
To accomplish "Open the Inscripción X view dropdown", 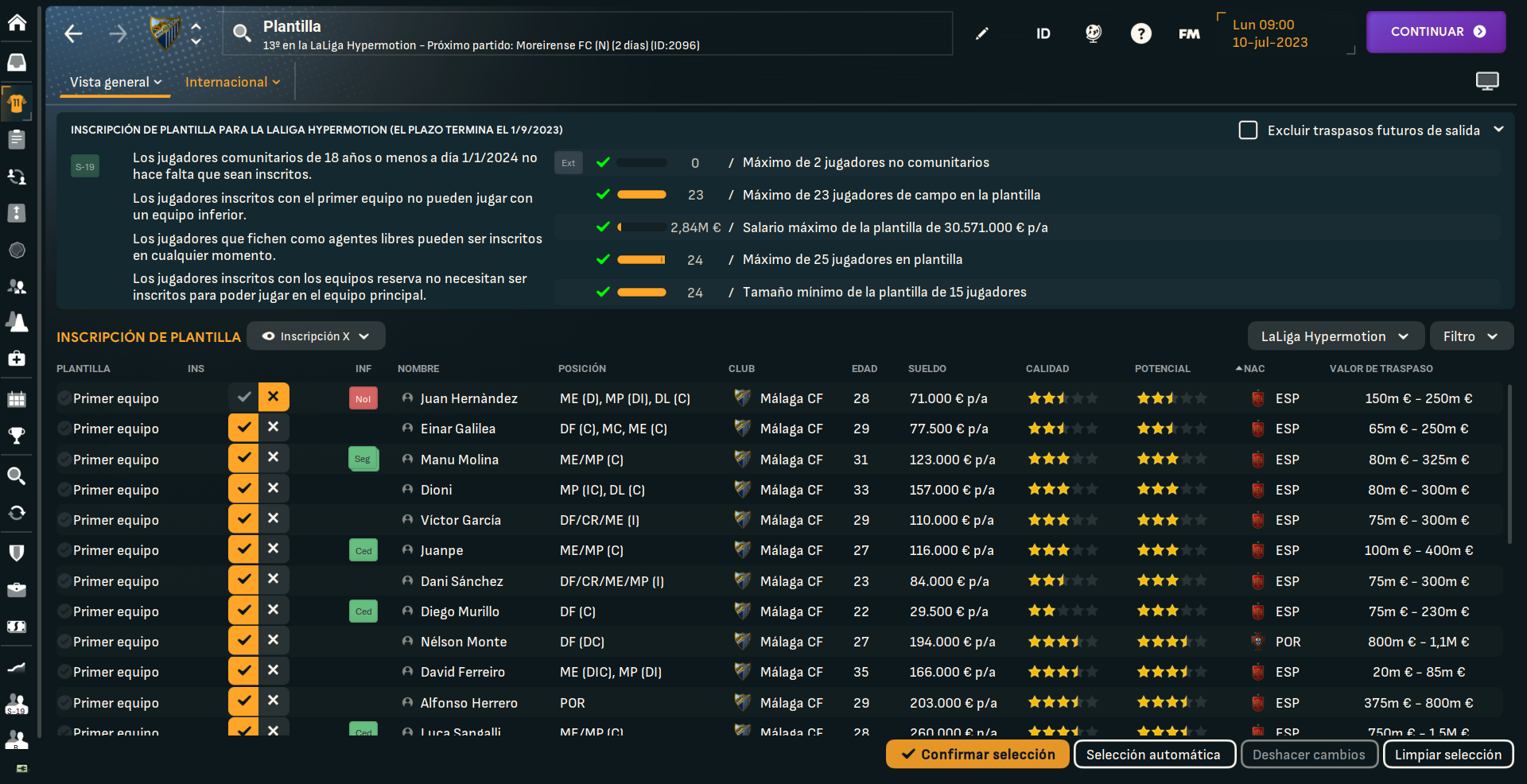I will pos(316,336).
